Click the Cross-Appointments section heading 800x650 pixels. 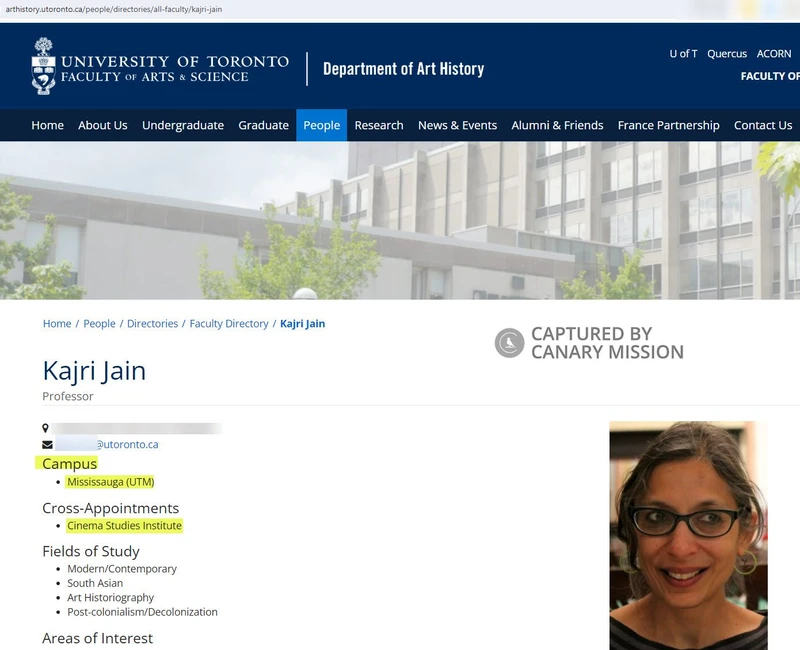pos(111,508)
